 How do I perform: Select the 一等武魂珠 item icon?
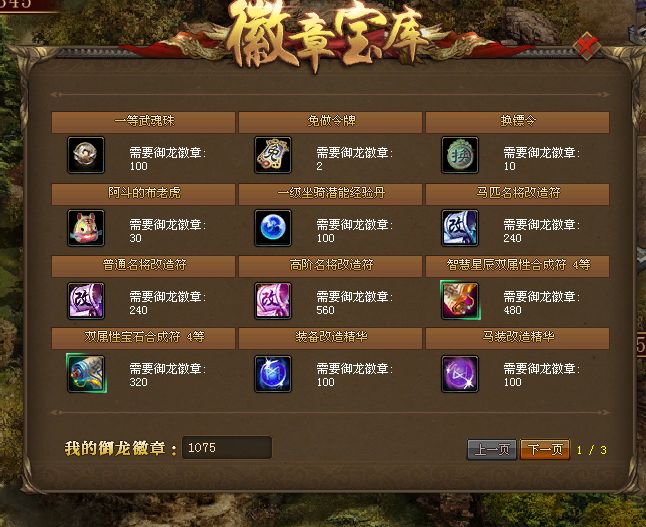pyautogui.click(x=86, y=155)
